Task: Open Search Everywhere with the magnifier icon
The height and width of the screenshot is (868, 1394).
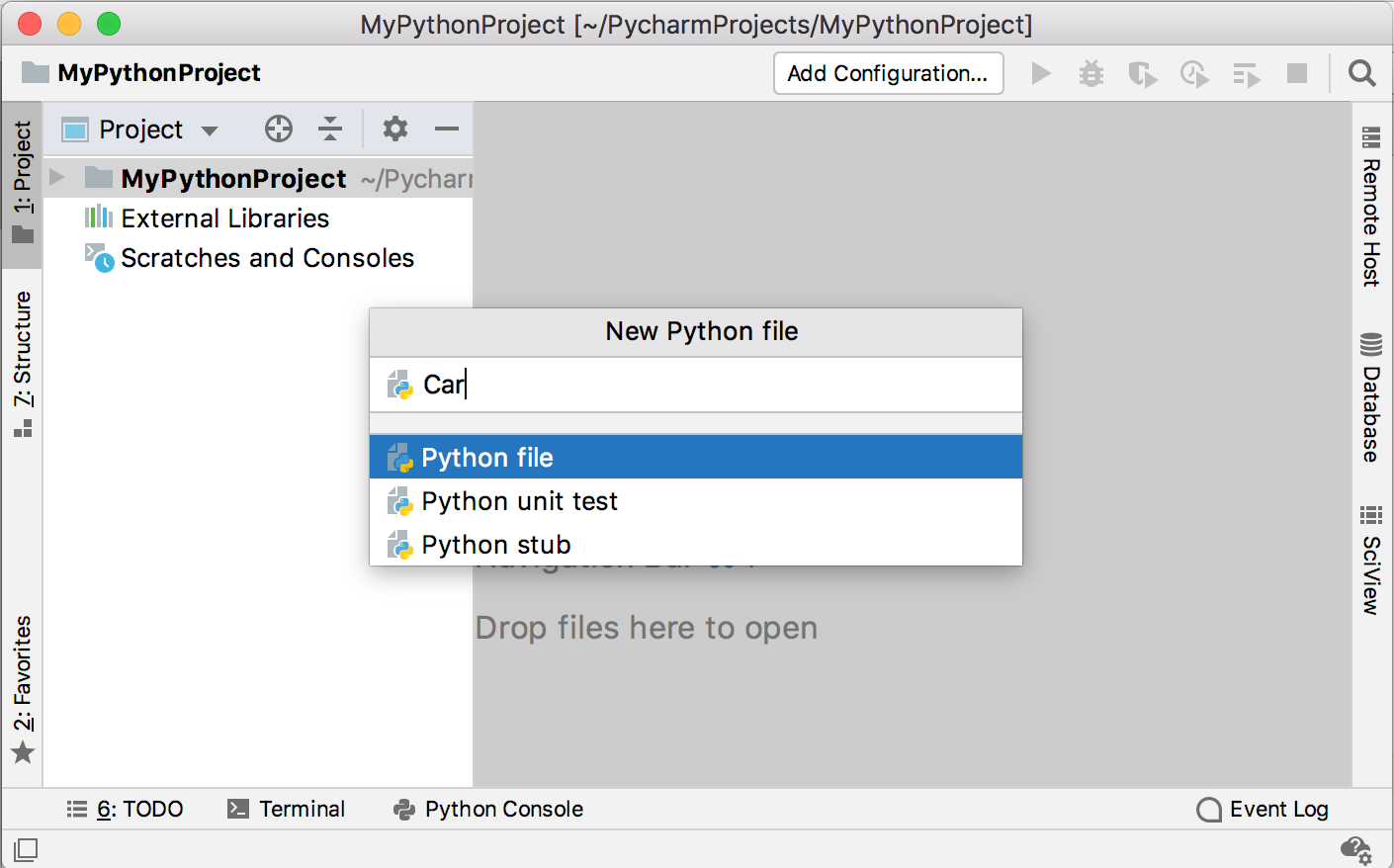Action: (x=1361, y=73)
